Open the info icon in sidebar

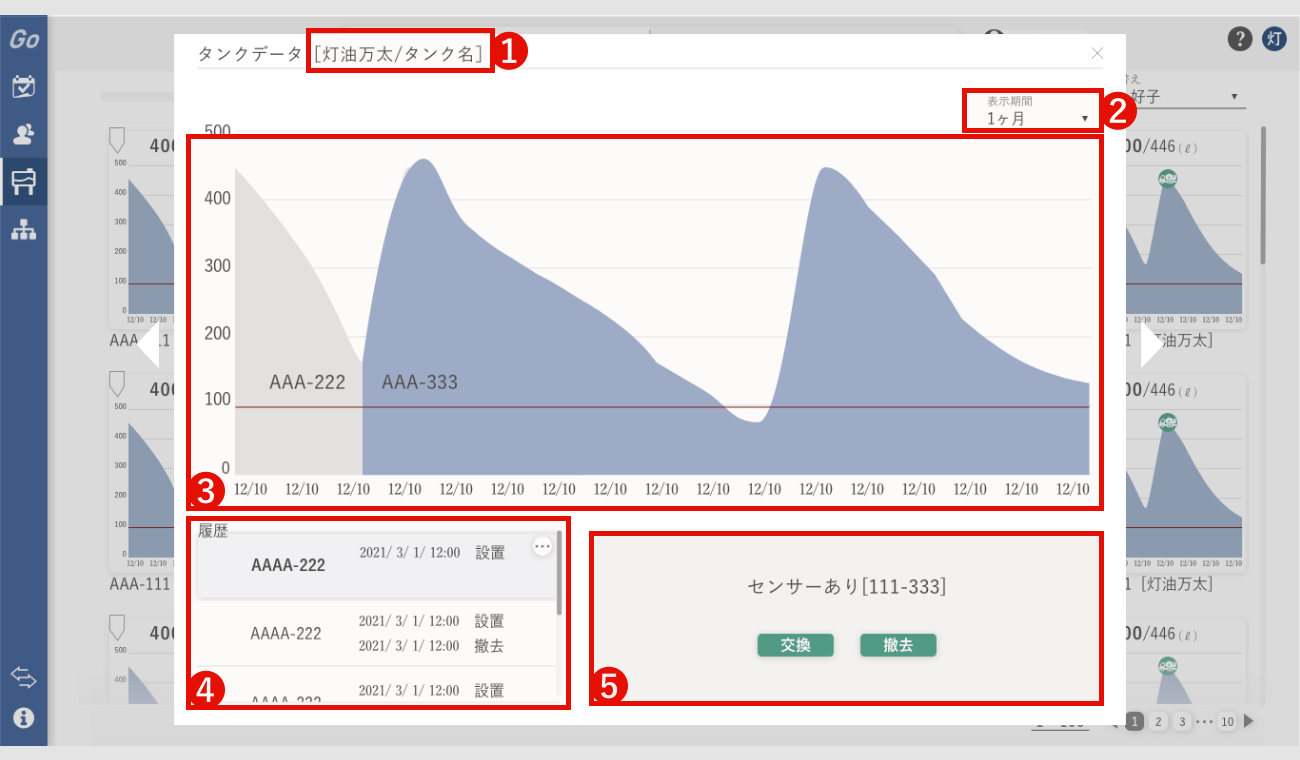click(23, 718)
